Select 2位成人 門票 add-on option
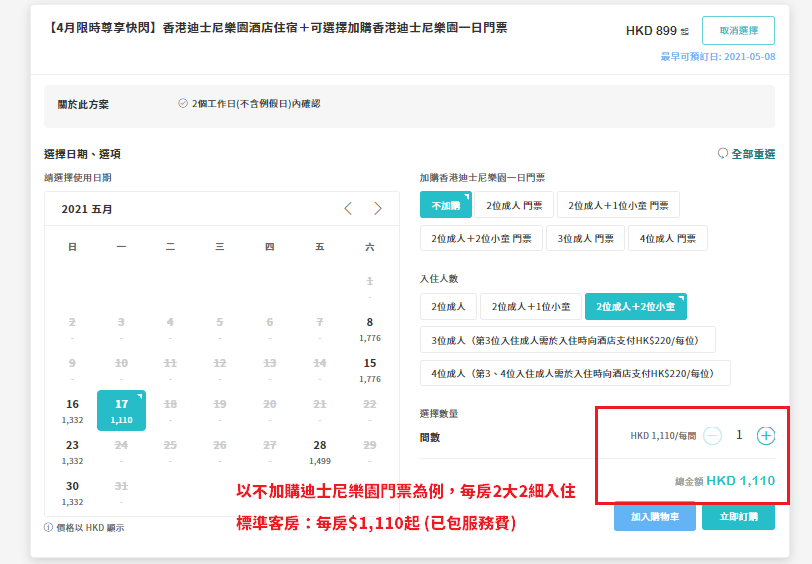Image resolution: width=812 pixels, height=564 pixels. (x=514, y=205)
